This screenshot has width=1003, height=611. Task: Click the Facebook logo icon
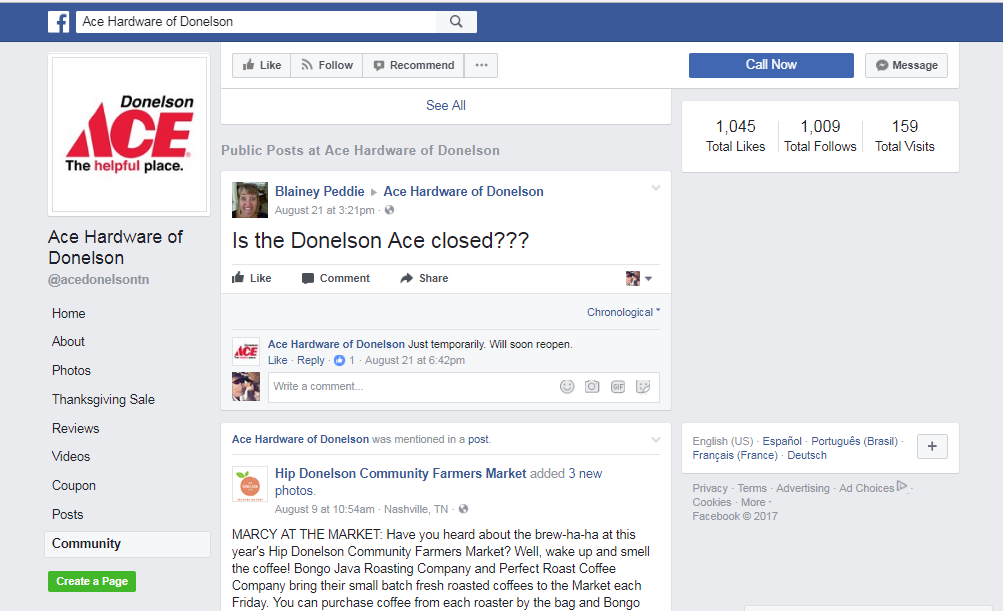pos(58,21)
